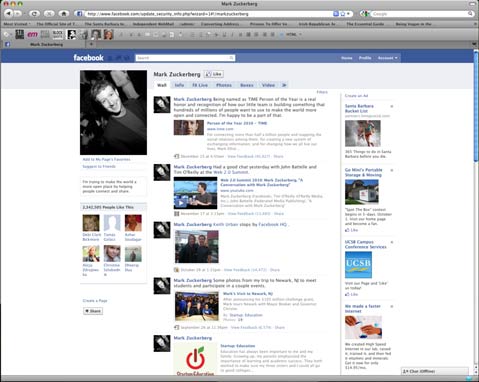Click the Facebook search magnifier icon
Image resolution: width=479 pixels, height=382 pixels.
[231, 58]
